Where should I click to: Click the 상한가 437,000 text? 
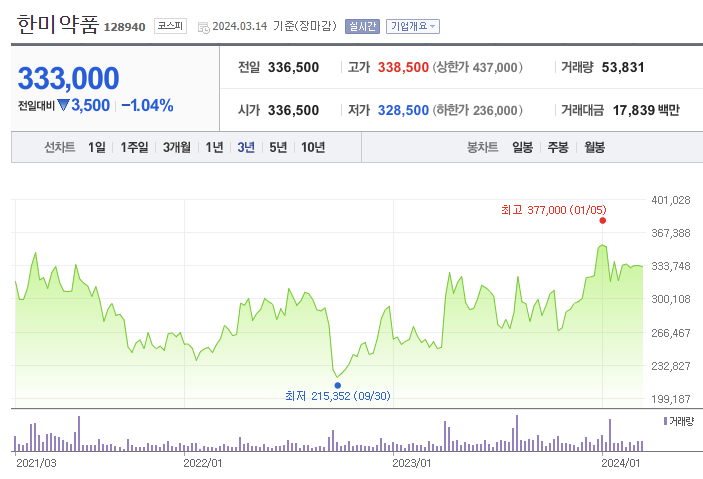click(478, 67)
